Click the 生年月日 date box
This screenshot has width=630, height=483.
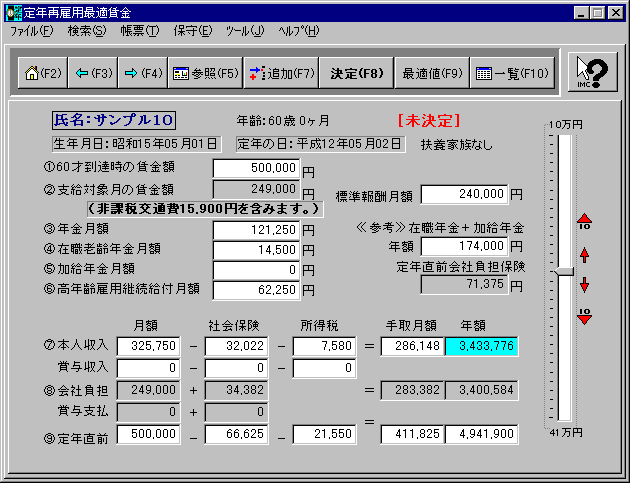137,144
